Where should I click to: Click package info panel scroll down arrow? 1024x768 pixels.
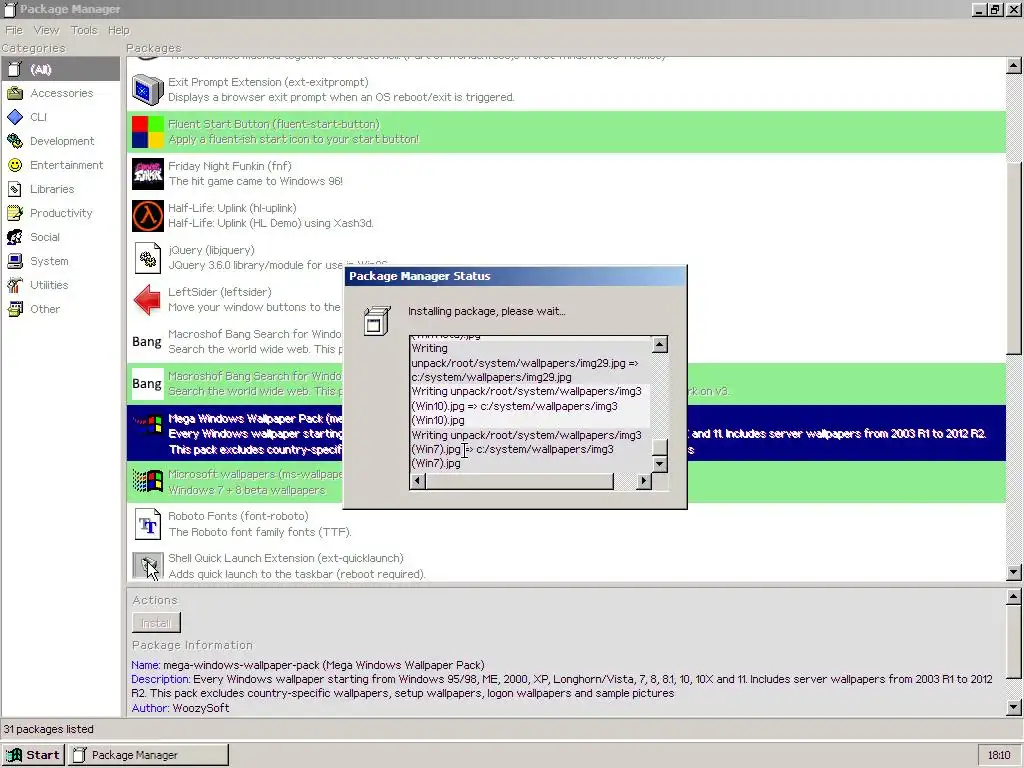point(1014,707)
